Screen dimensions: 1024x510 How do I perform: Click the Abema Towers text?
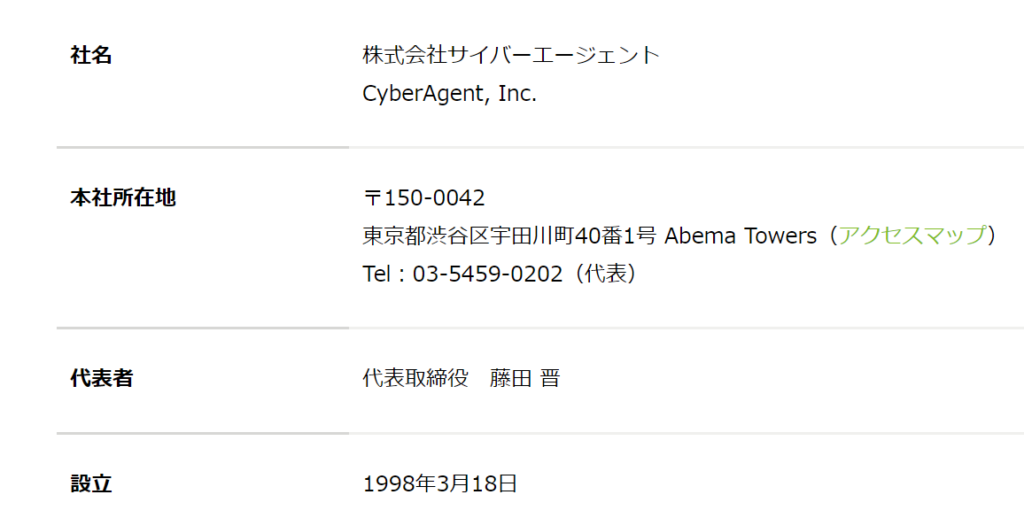pos(741,235)
